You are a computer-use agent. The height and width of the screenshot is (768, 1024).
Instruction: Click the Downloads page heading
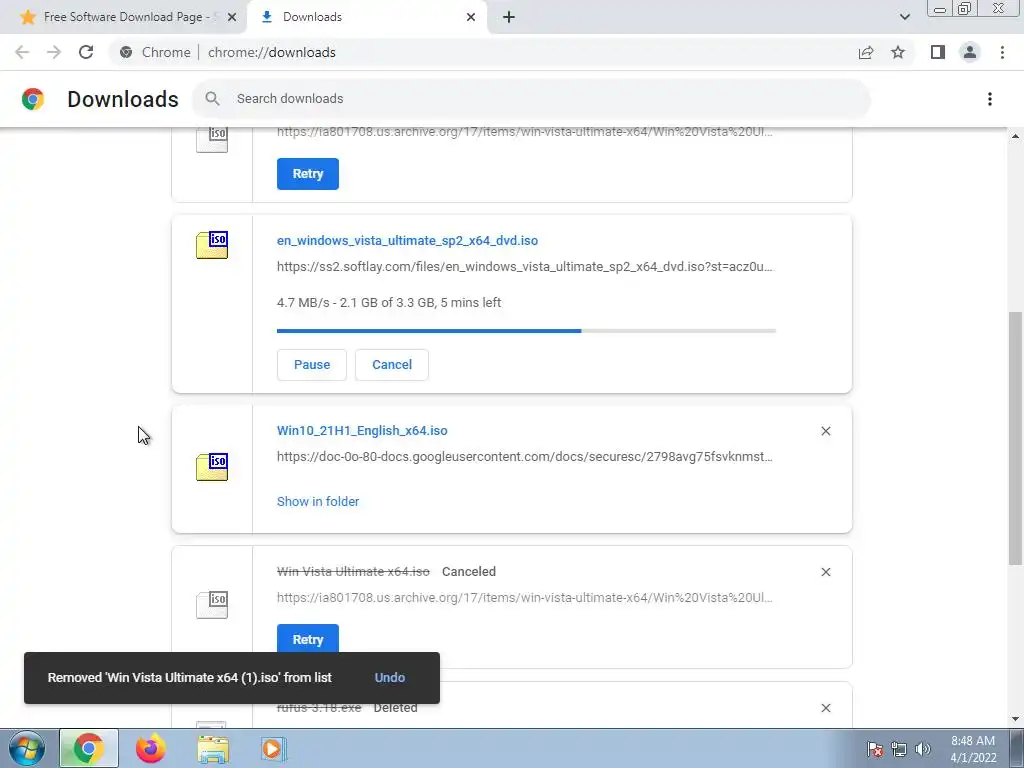[x=123, y=99]
